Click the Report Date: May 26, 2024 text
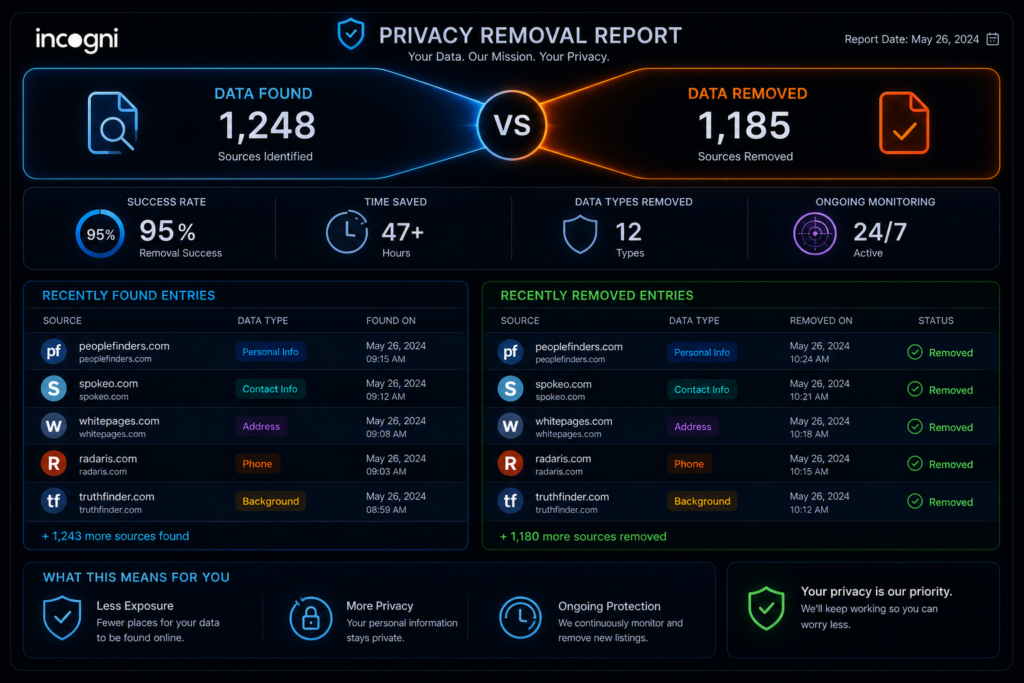 coord(911,39)
